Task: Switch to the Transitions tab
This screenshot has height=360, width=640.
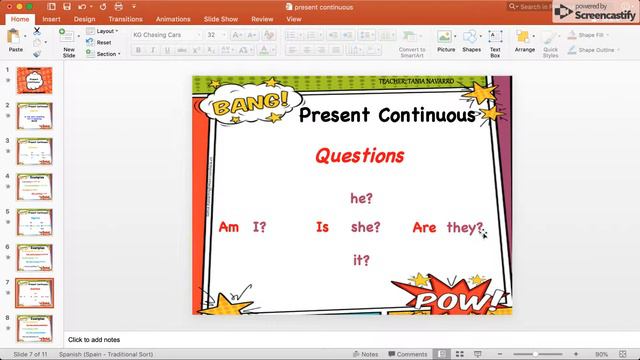Action: click(126, 19)
